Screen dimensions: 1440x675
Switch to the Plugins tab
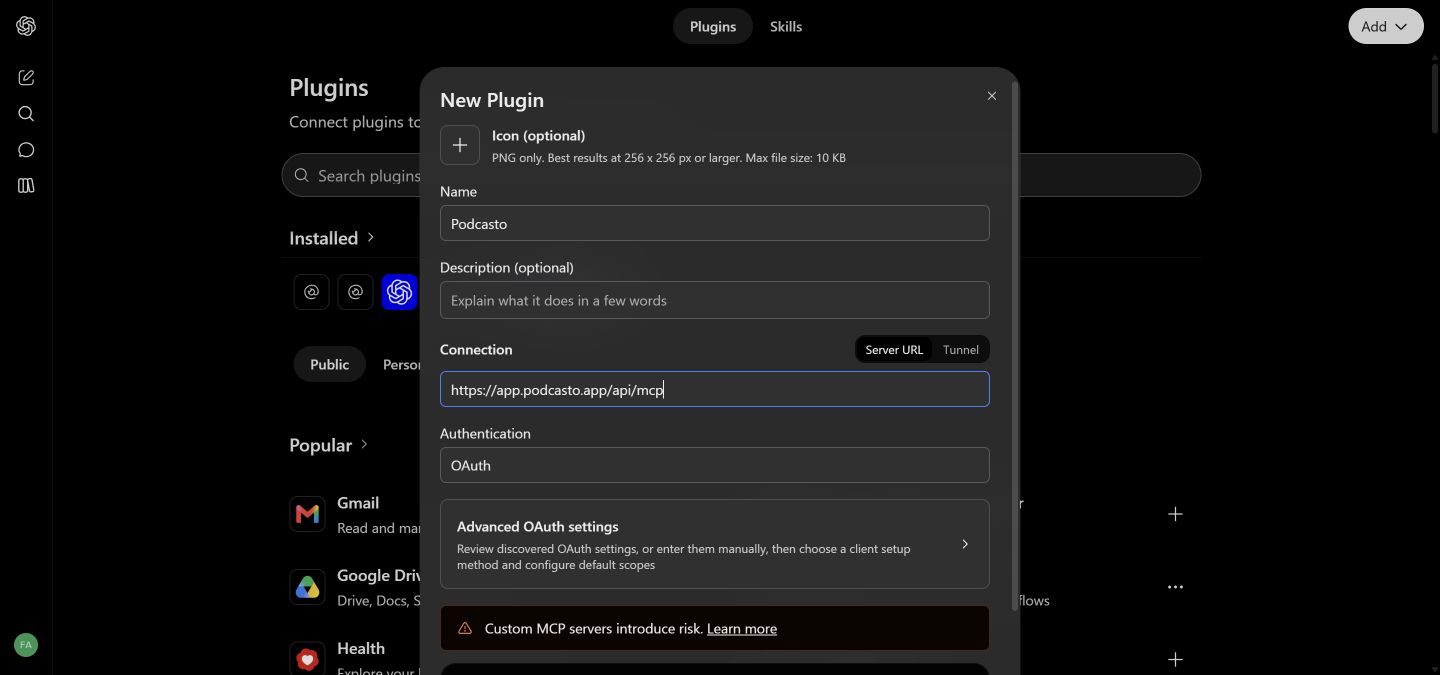point(713,26)
